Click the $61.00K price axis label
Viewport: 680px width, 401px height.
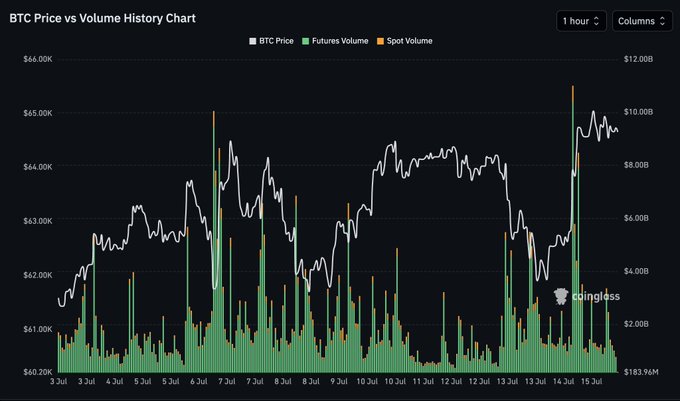pos(38,329)
